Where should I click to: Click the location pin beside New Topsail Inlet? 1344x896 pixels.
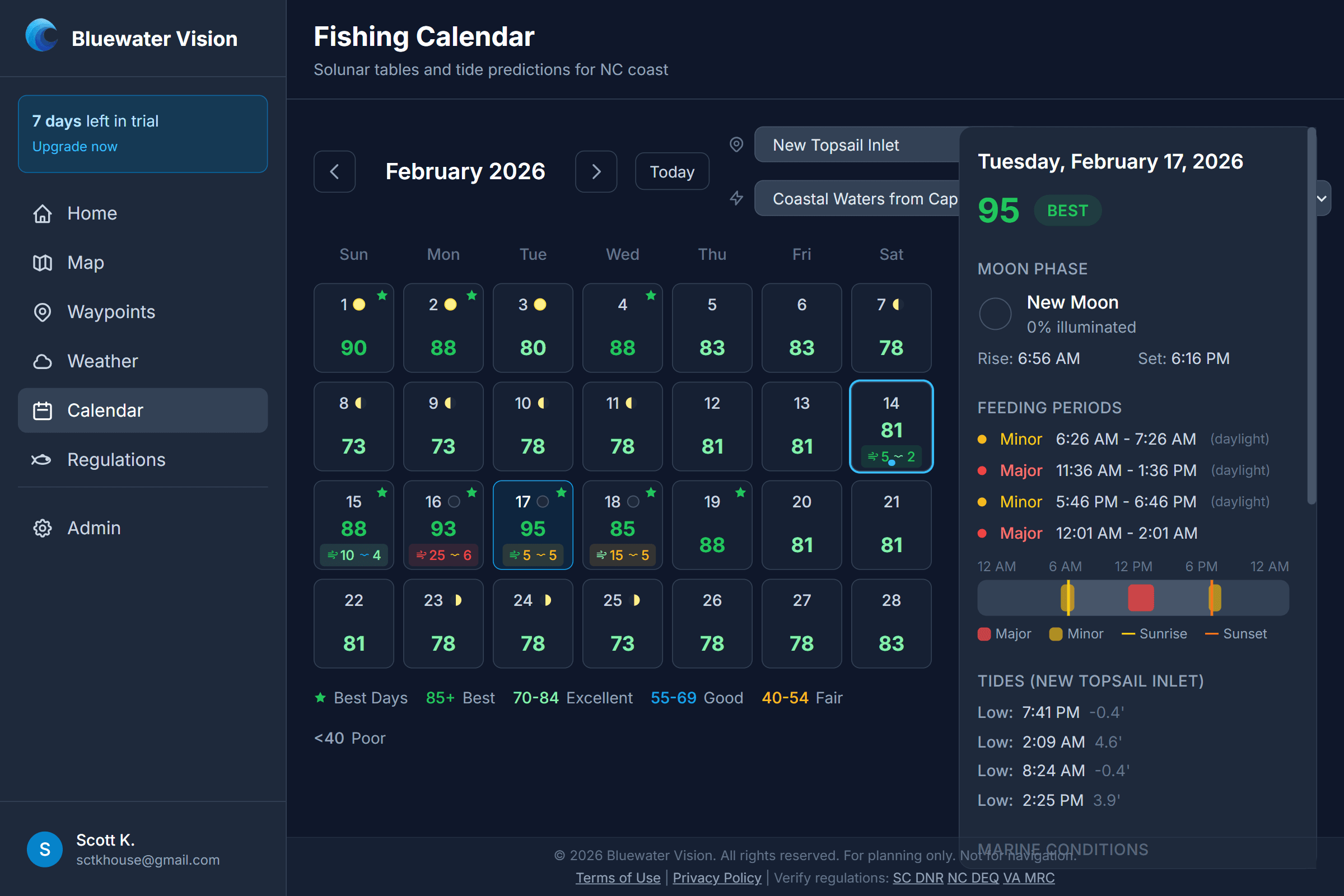click(x=736, y=144)
